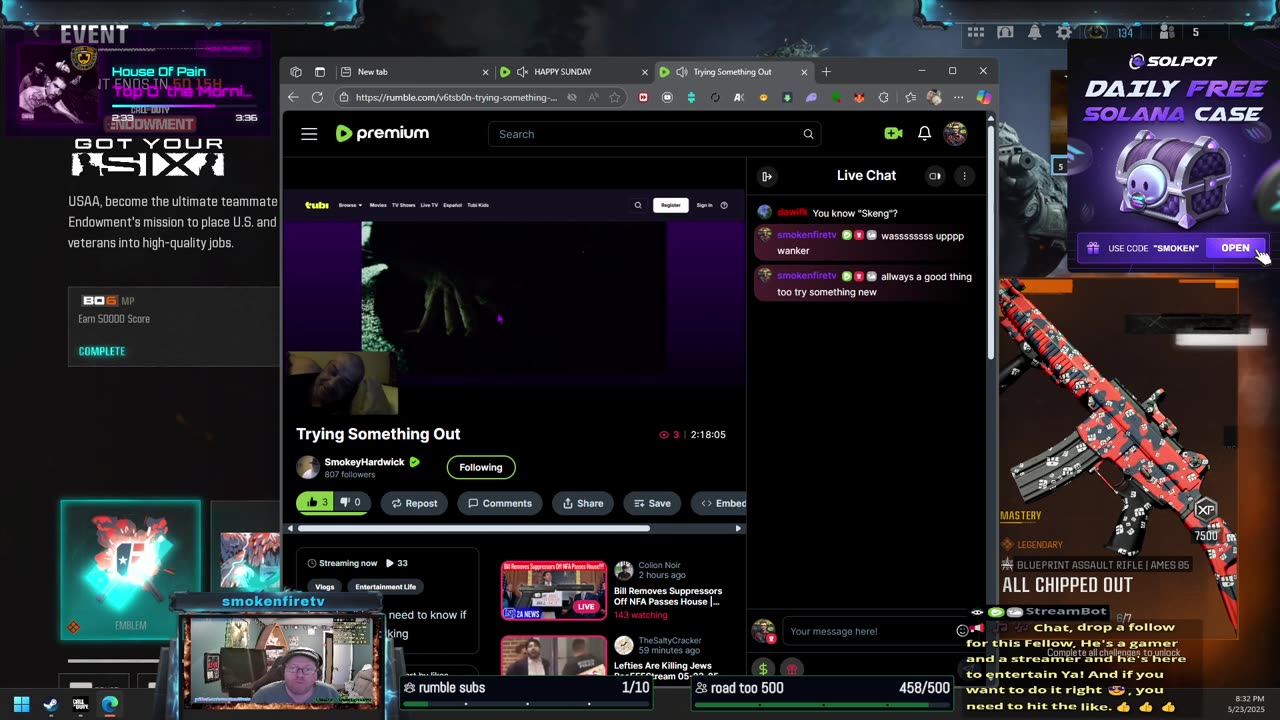Image resolution: width=1280 pixels, height=720 pixels.
Task: Select the Entertainment Life tag
Action: pyautogui.click(x=385, y=587)
